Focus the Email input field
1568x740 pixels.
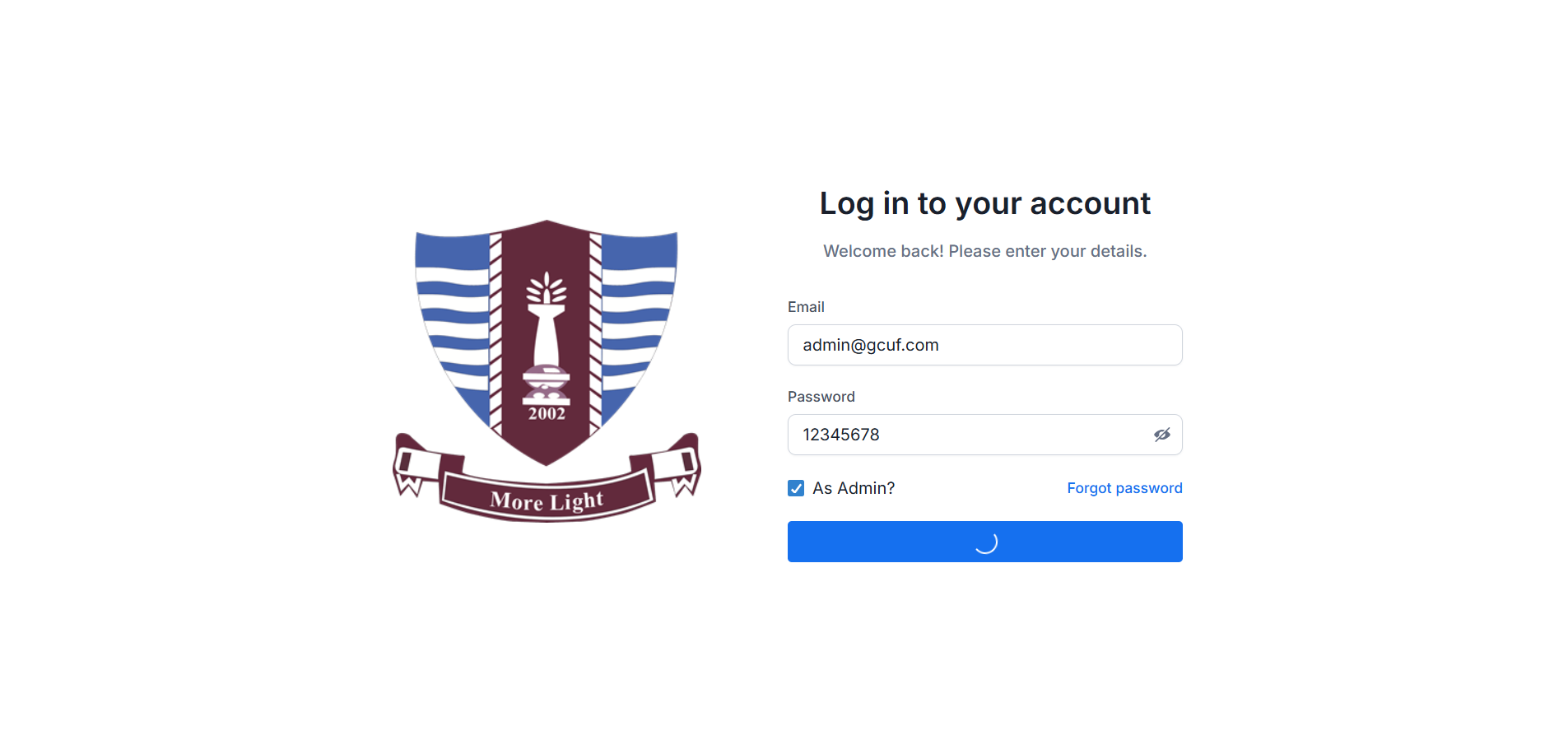(984, 345)
